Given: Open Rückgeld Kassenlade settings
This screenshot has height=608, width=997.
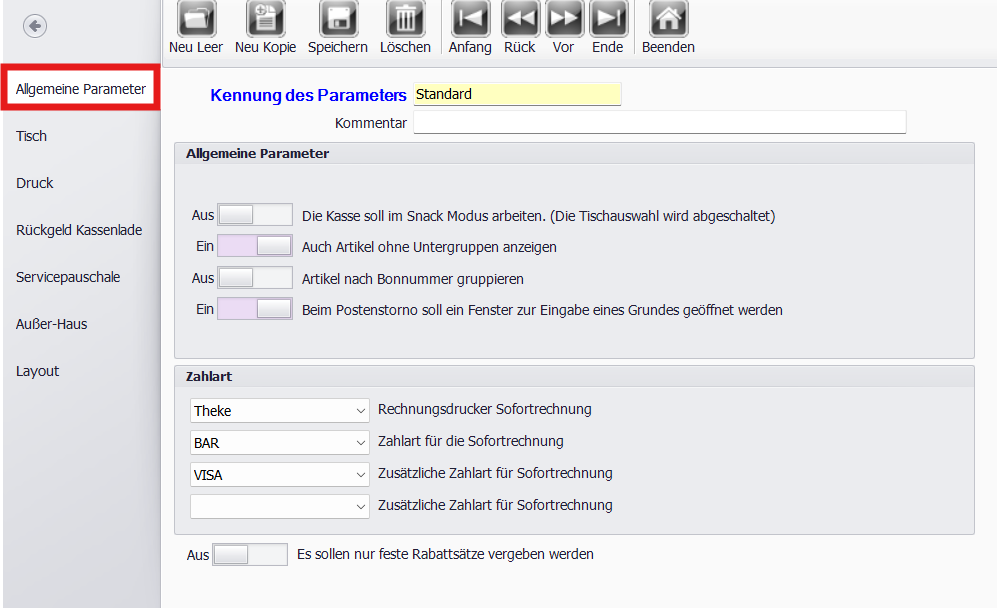Looking at the screenshot, I should tap(79, 230).
